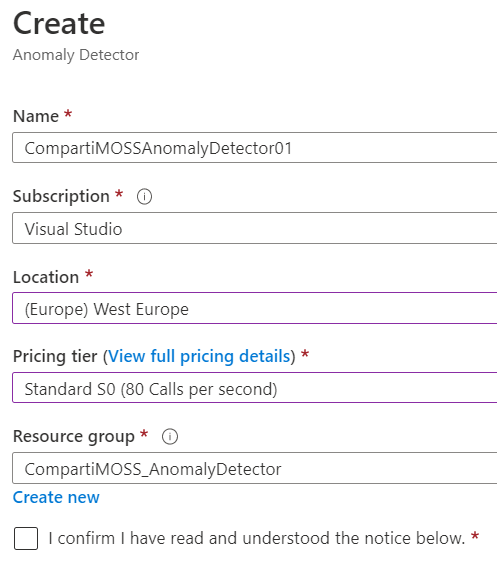Click the Subscription field label

(x=61, y=197)
